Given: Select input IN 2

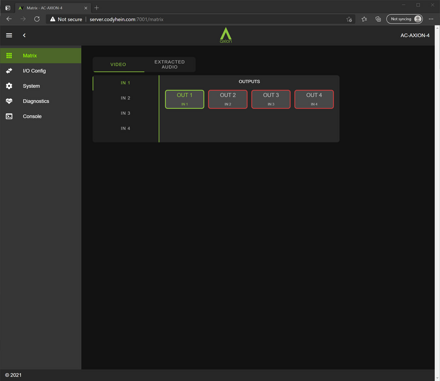Looking at the screenshot, I should 125,98.
